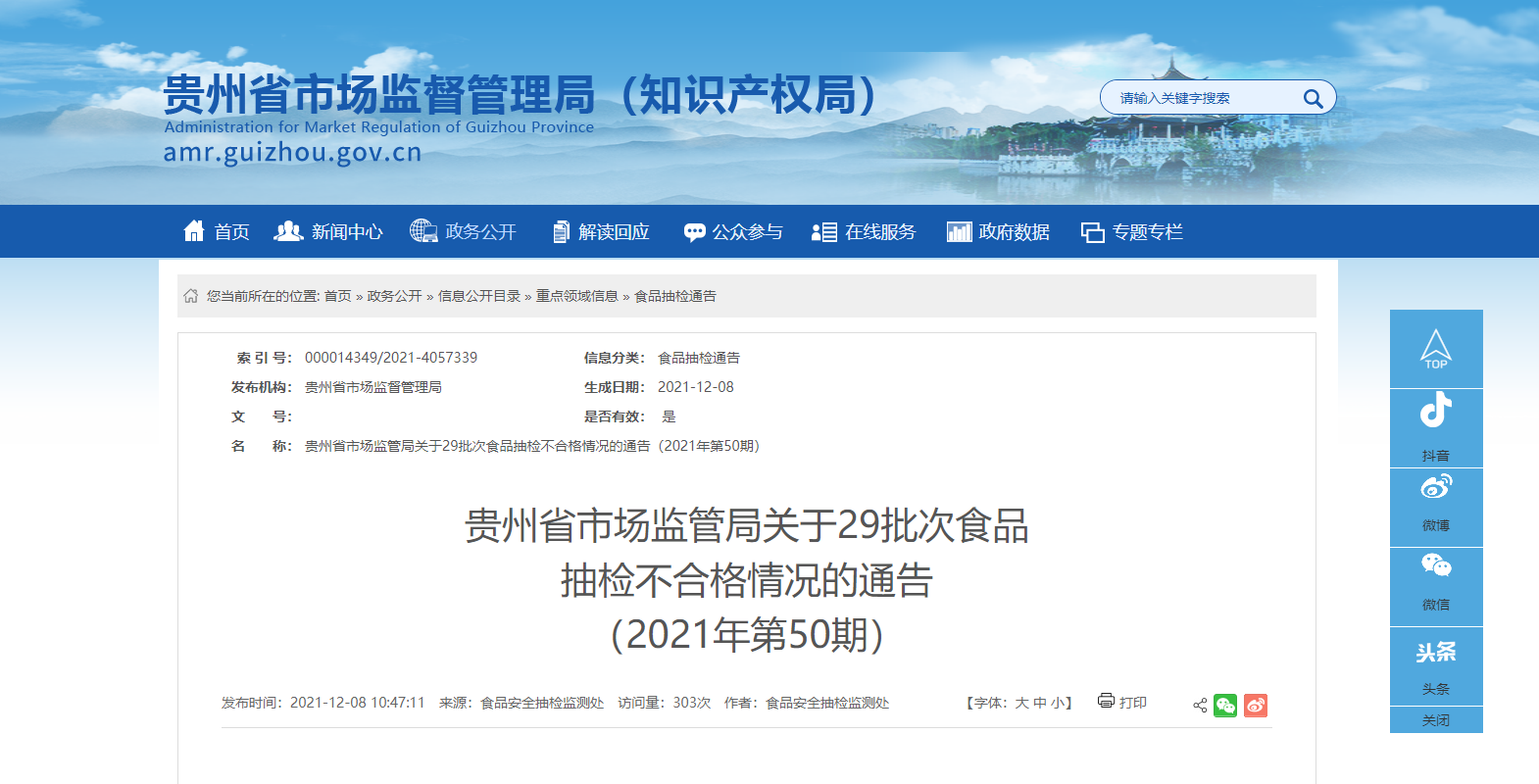
Task: Click the keyword search input field
Action: click(x=1206, y=98)
